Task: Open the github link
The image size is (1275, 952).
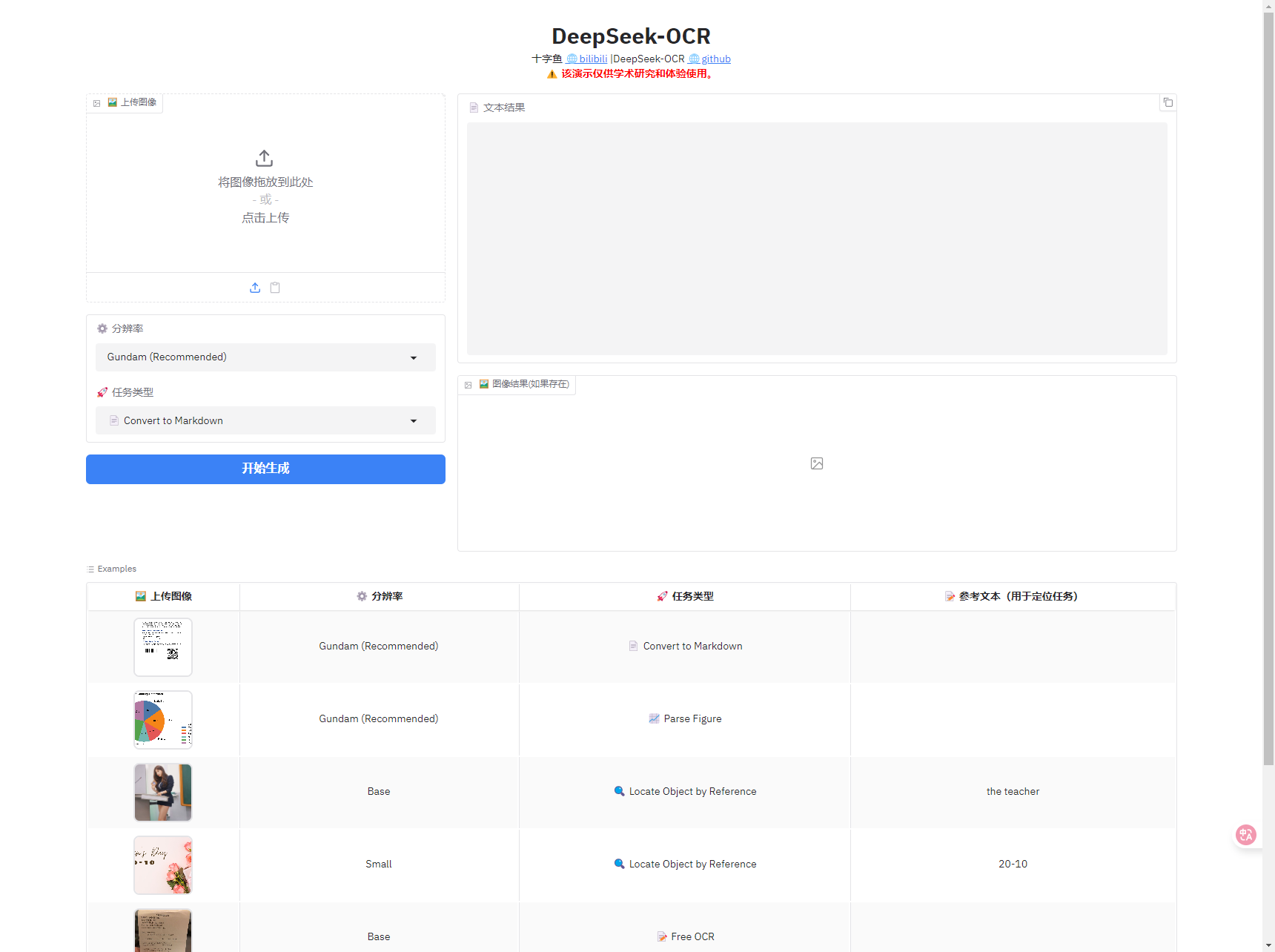Action: pos(715,59)
